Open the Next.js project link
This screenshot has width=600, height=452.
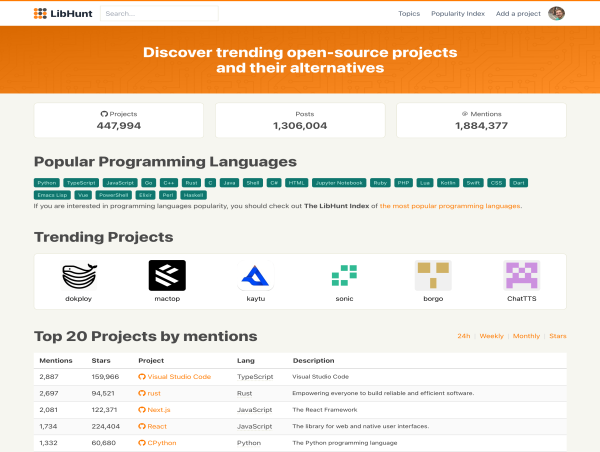(159, 410)
